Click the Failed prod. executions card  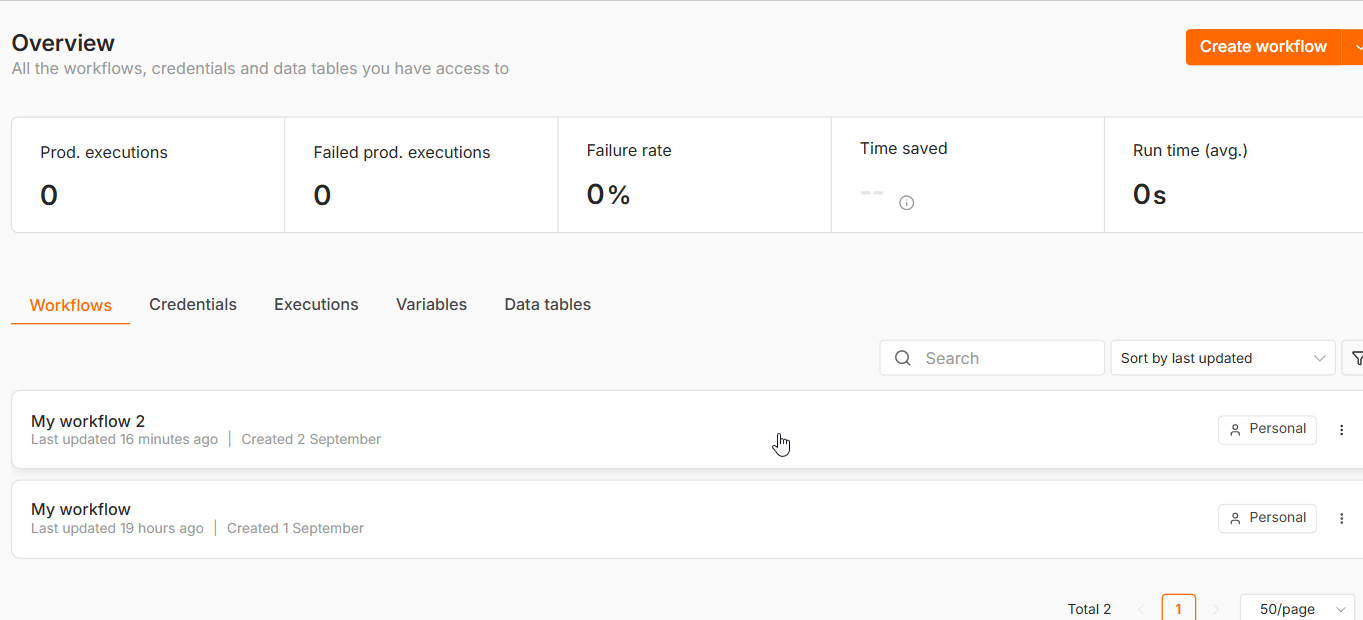[421, 175]
